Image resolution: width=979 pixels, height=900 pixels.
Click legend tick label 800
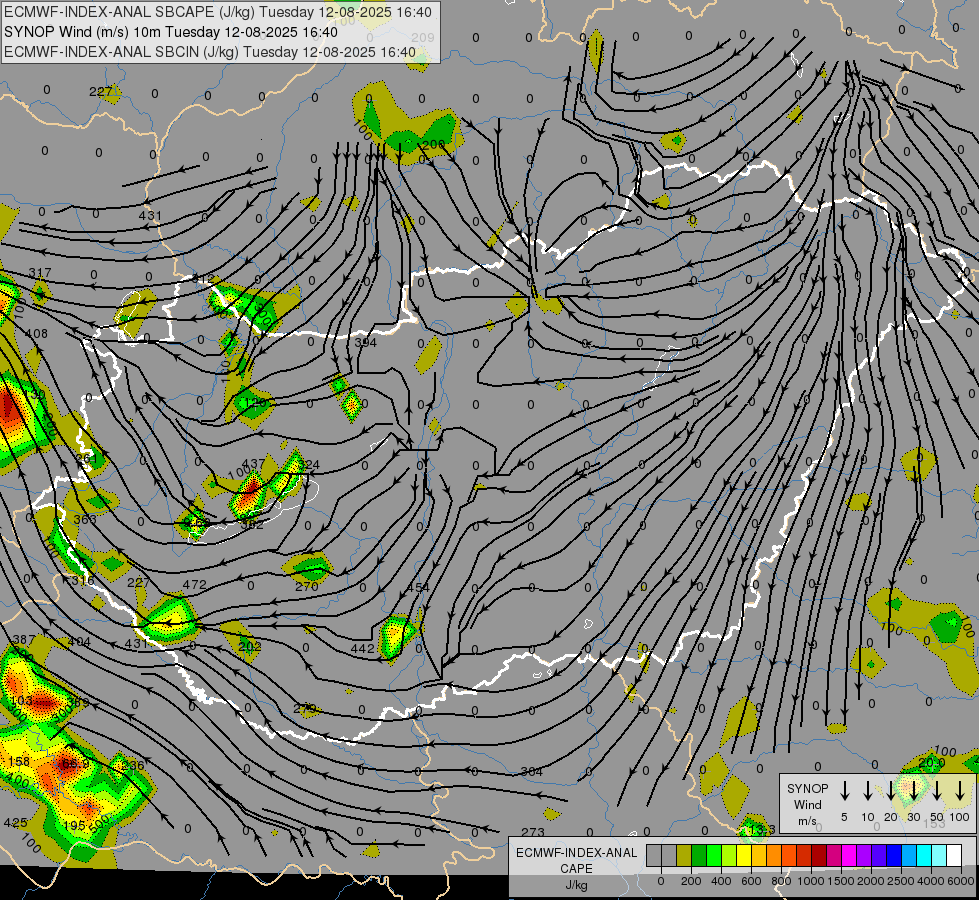tap(781, 881)
